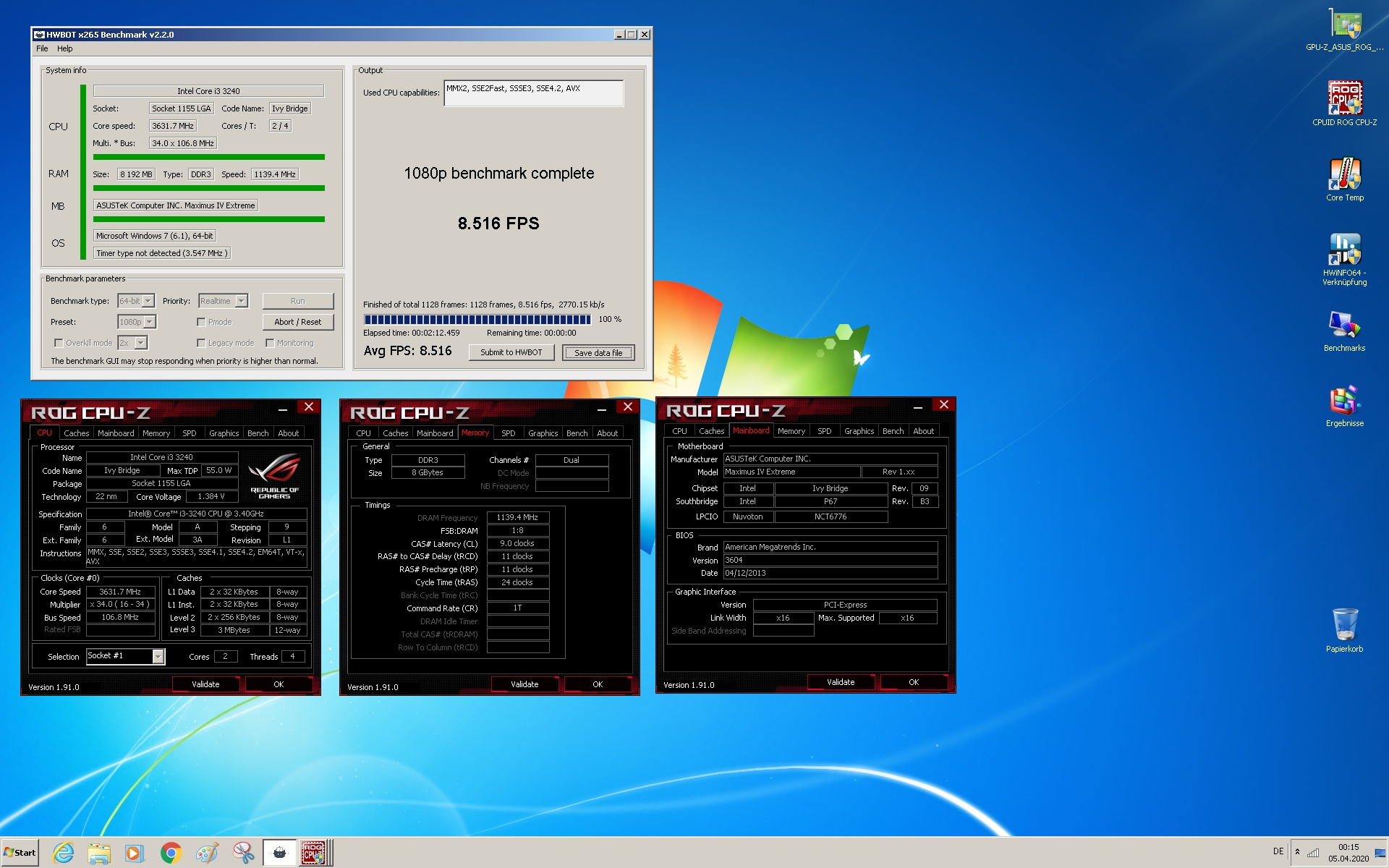Open CPUID ROG CPU-Z desktop shortcut
This screenshot has height=868, width=1389.
click(x=1345, y=103)
